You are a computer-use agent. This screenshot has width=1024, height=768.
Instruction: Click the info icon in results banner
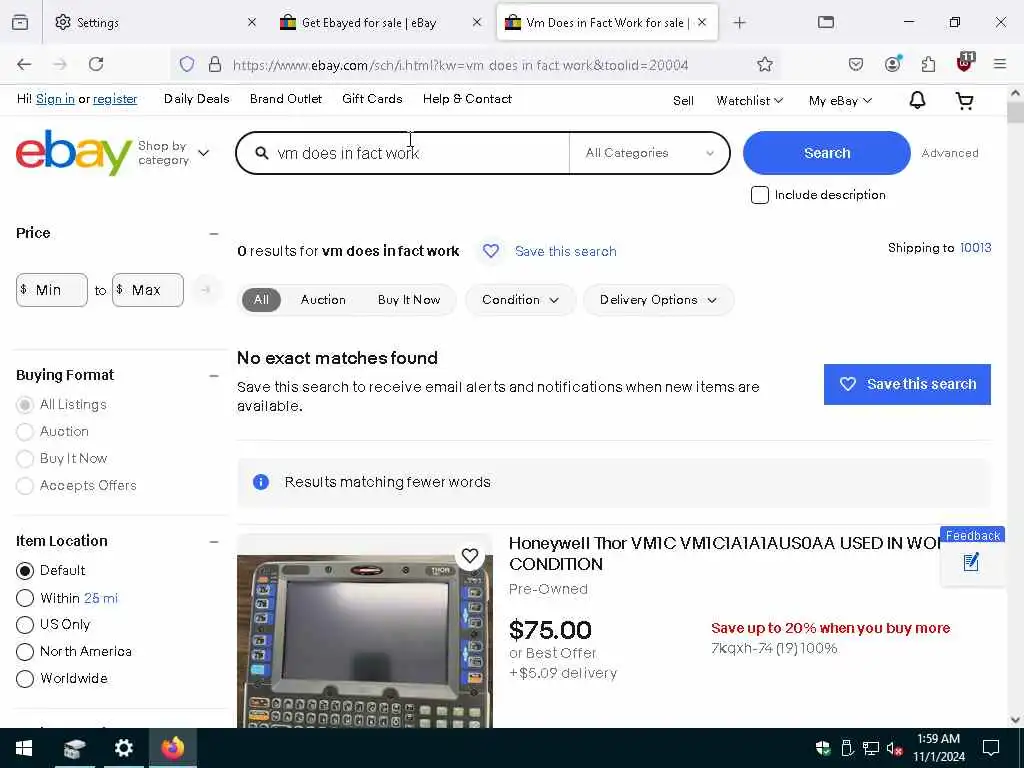click(261, 482)
